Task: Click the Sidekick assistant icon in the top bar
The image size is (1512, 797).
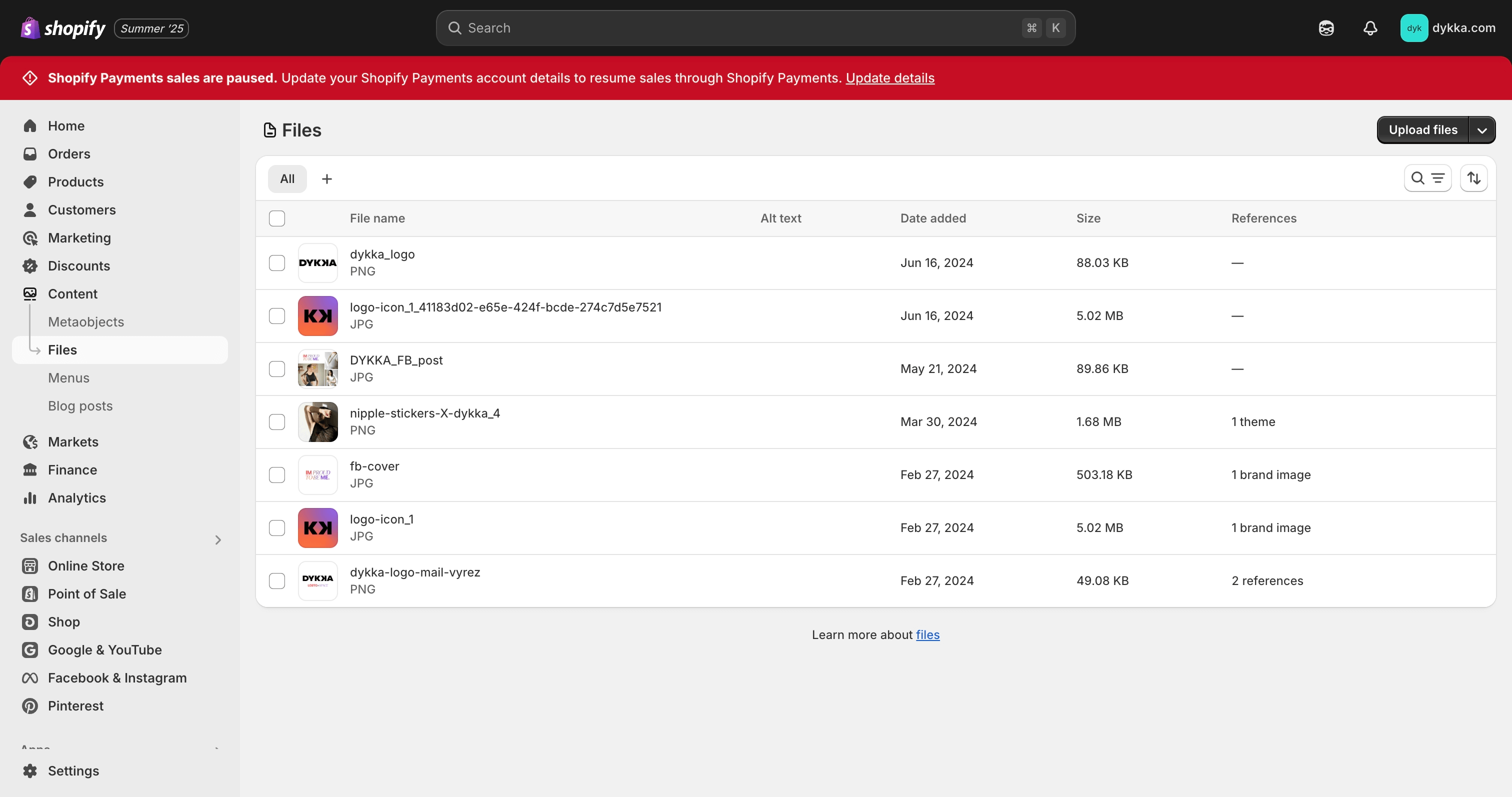Action: (x=1326, y=28)
